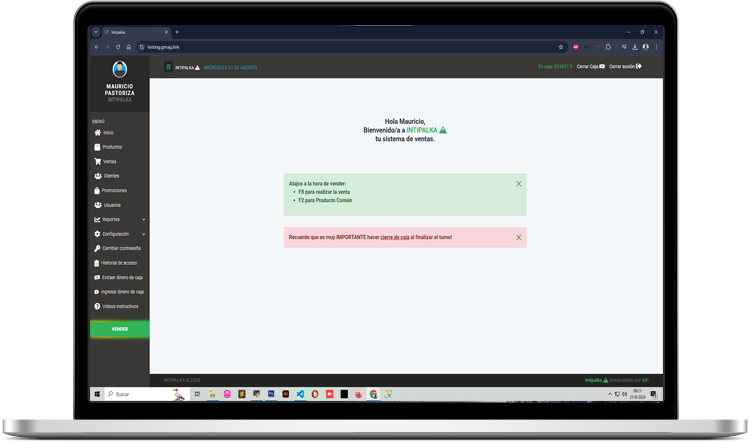Viewport: 749px width, 442px height.
Task: Select Extraer dinero de caja
Action: [122, 277]
